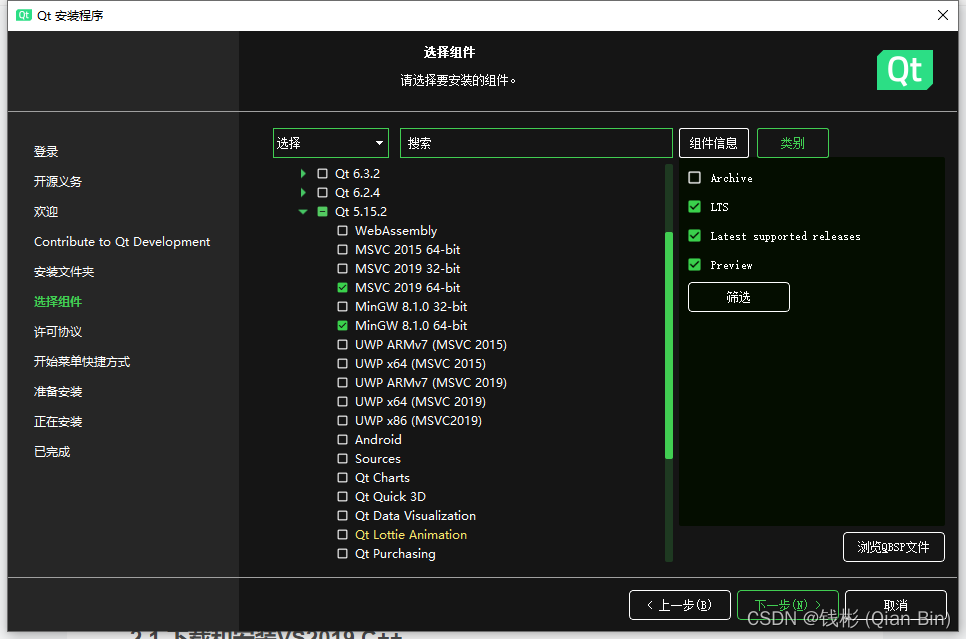Check UWP x64 (MSVC 2019) checkbox

pos(343,402)
